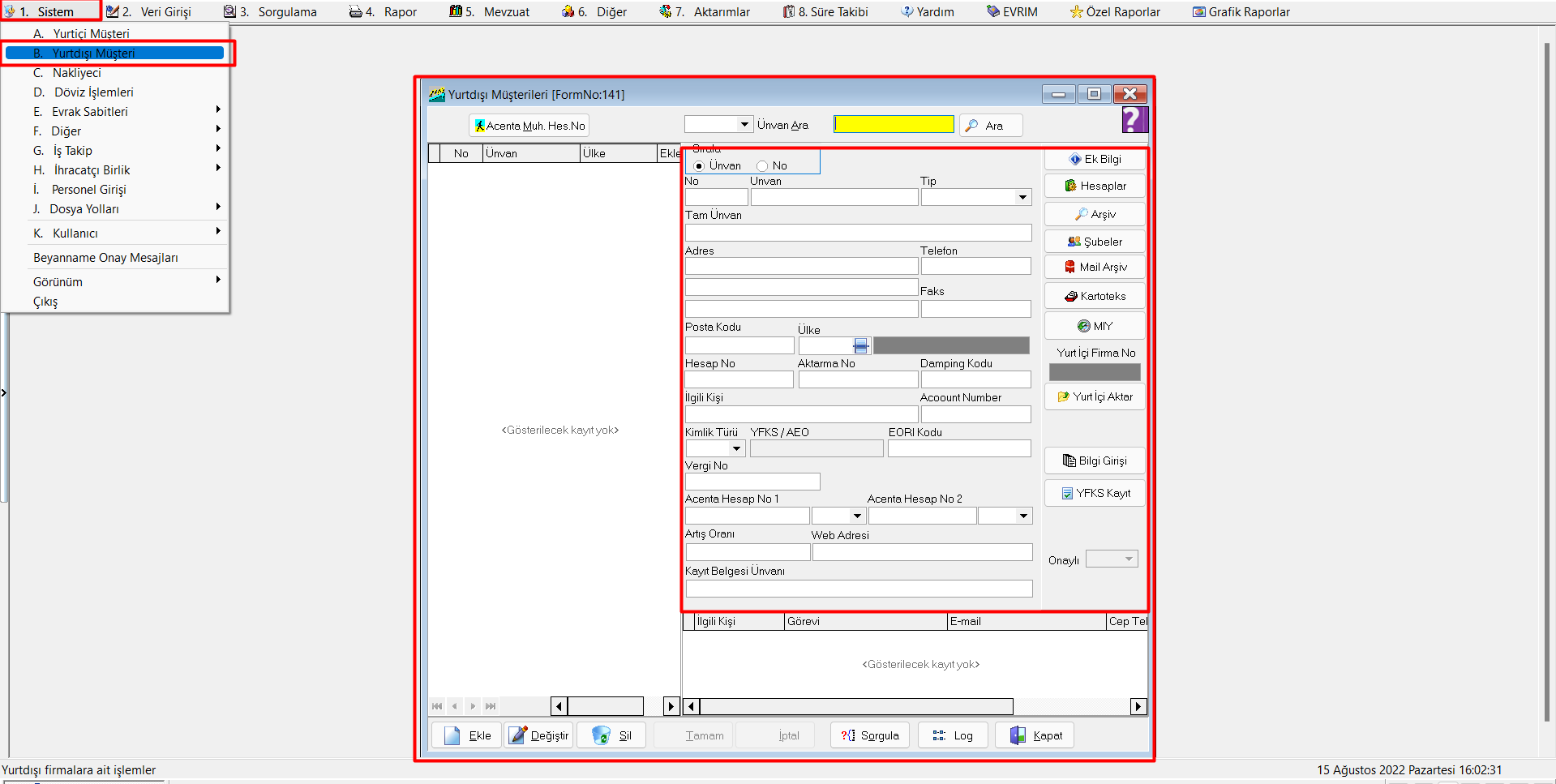
Task: Select the Ünvan sort radio button
Action: (x=699, y=166)
